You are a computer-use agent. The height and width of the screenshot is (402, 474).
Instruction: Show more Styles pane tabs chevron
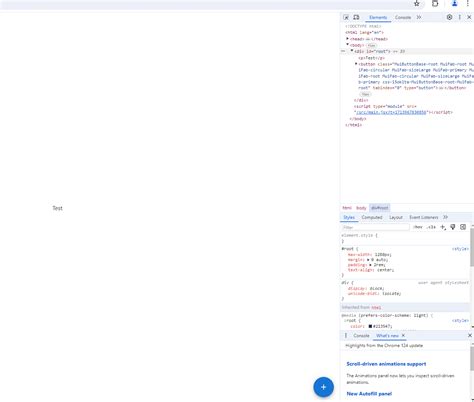[445, 217]
